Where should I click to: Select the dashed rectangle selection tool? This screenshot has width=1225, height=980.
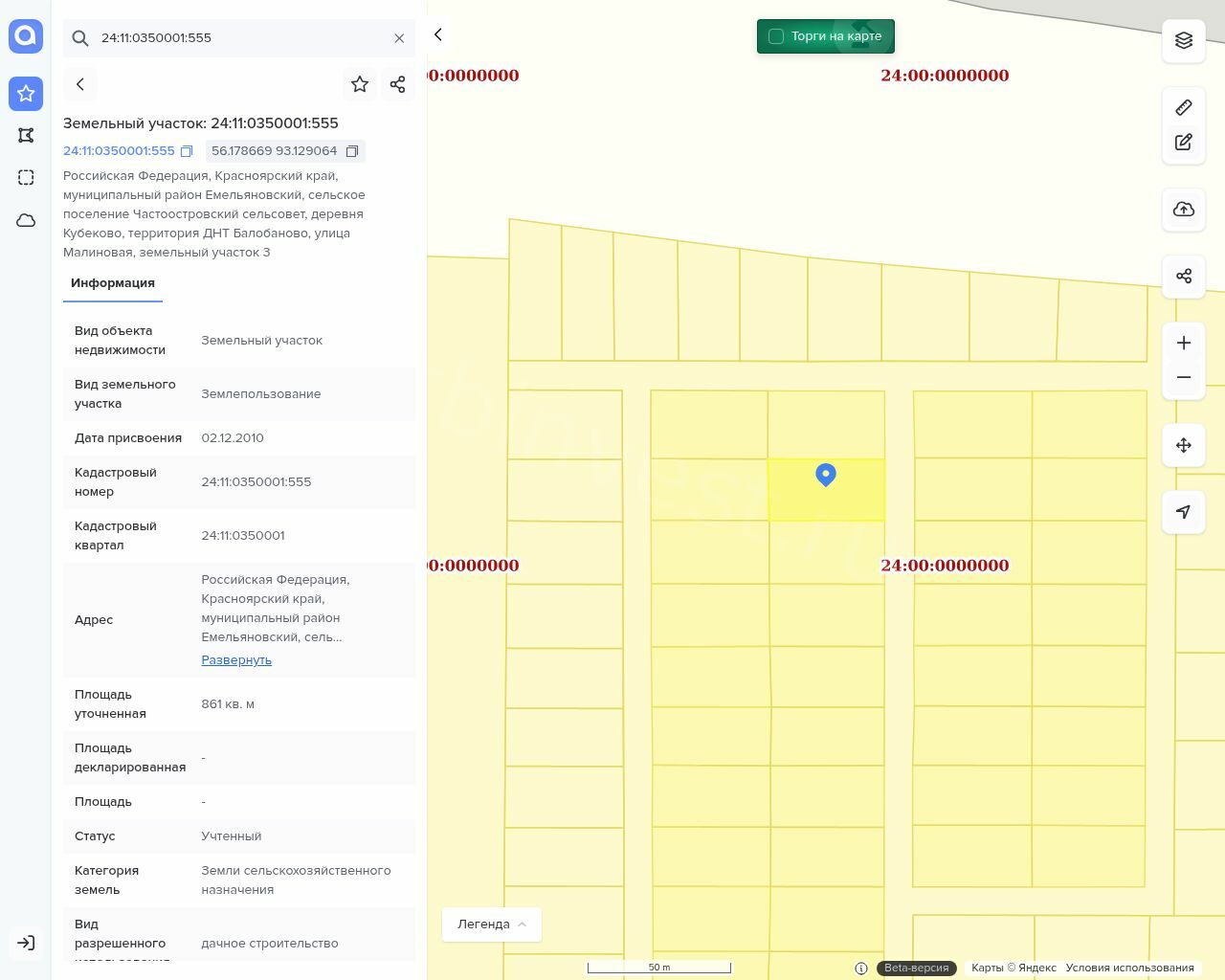point(26,178)
